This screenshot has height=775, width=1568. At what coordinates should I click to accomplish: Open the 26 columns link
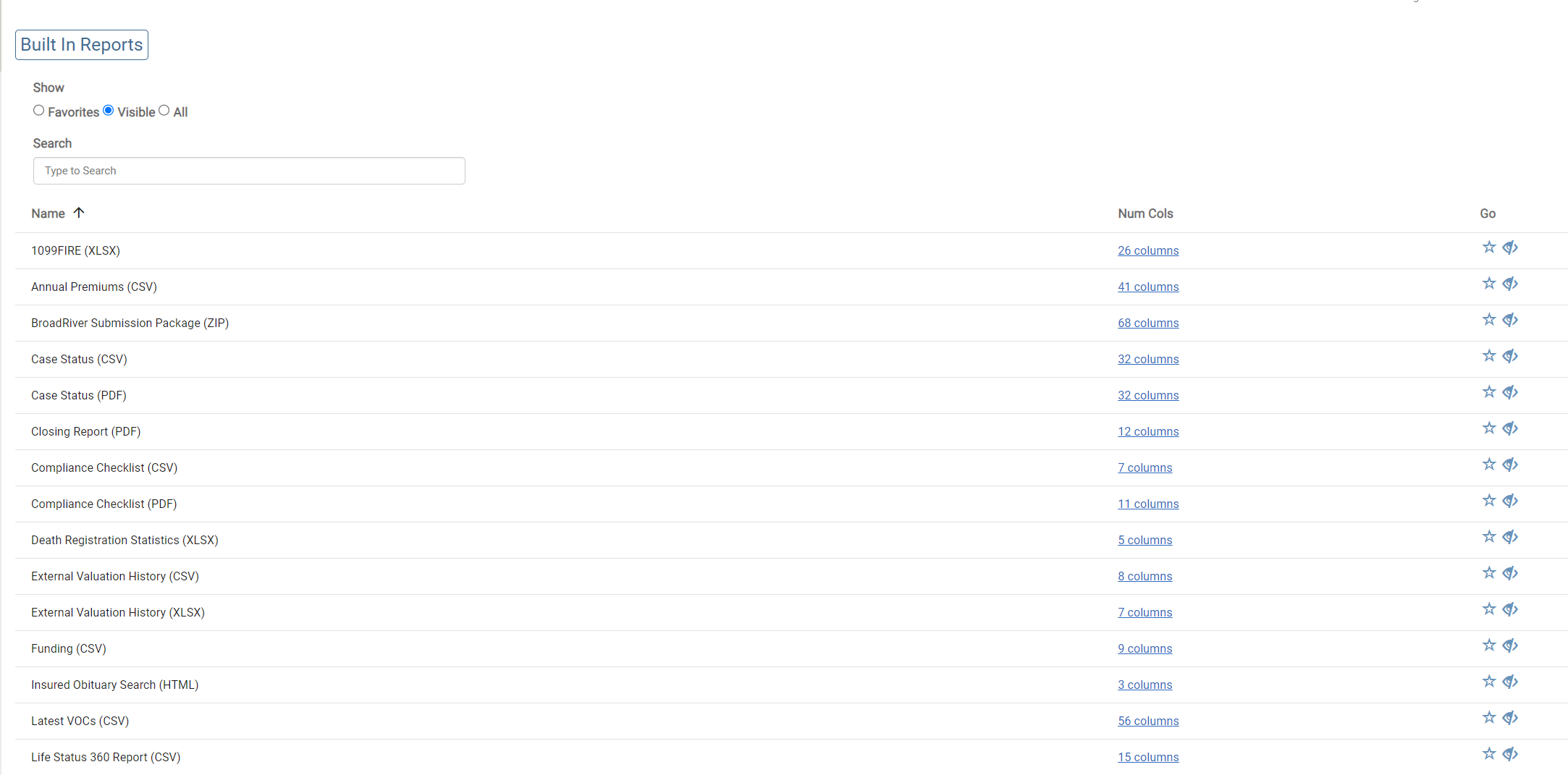tap(1148, 250)
